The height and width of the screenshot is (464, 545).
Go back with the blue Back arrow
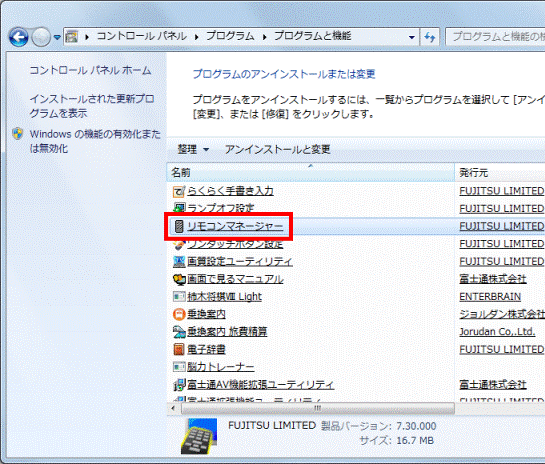[18, 37]
